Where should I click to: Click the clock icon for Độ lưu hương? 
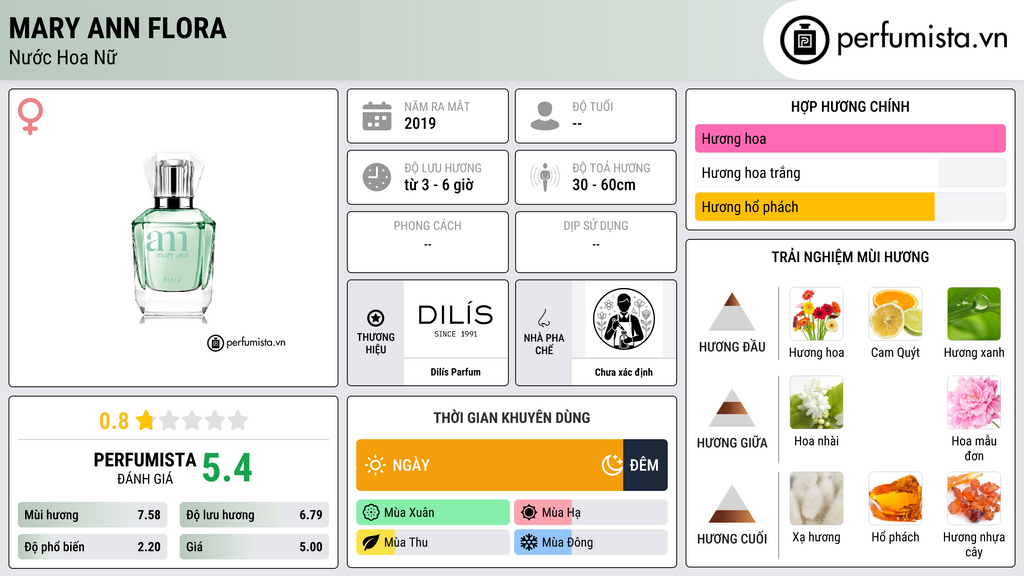click(377, 177)
